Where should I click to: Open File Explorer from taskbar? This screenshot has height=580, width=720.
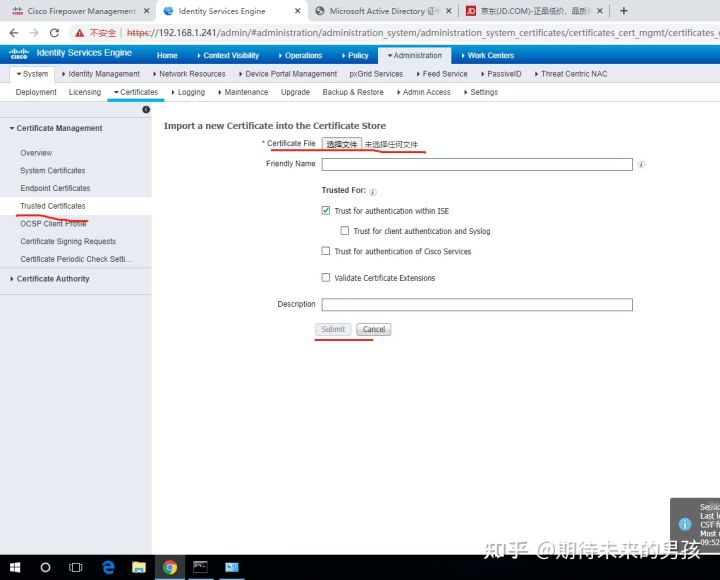(139, 568)
